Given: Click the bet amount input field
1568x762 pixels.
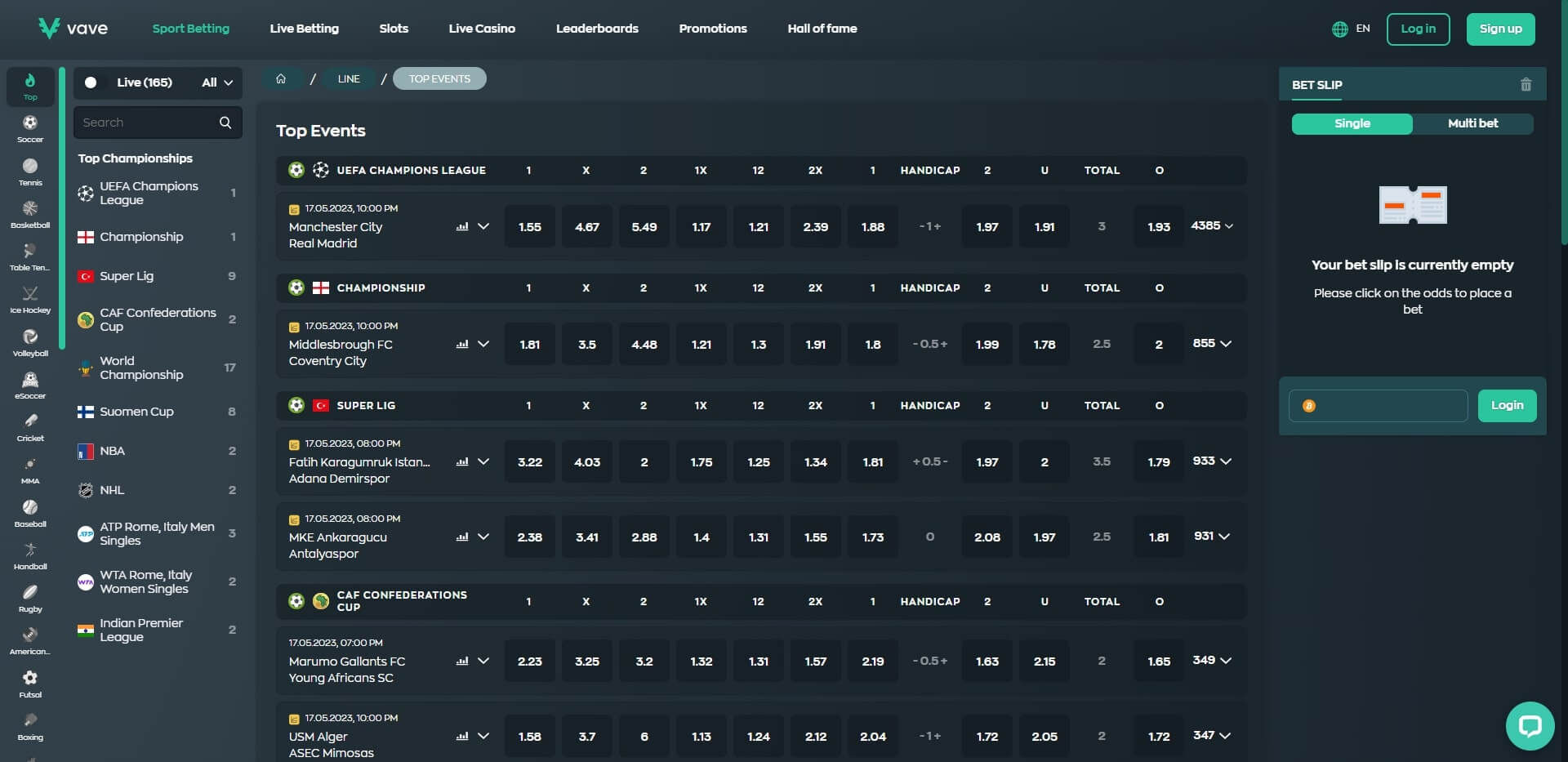Looking at the screenshot, I should (x=1379, y=406).
